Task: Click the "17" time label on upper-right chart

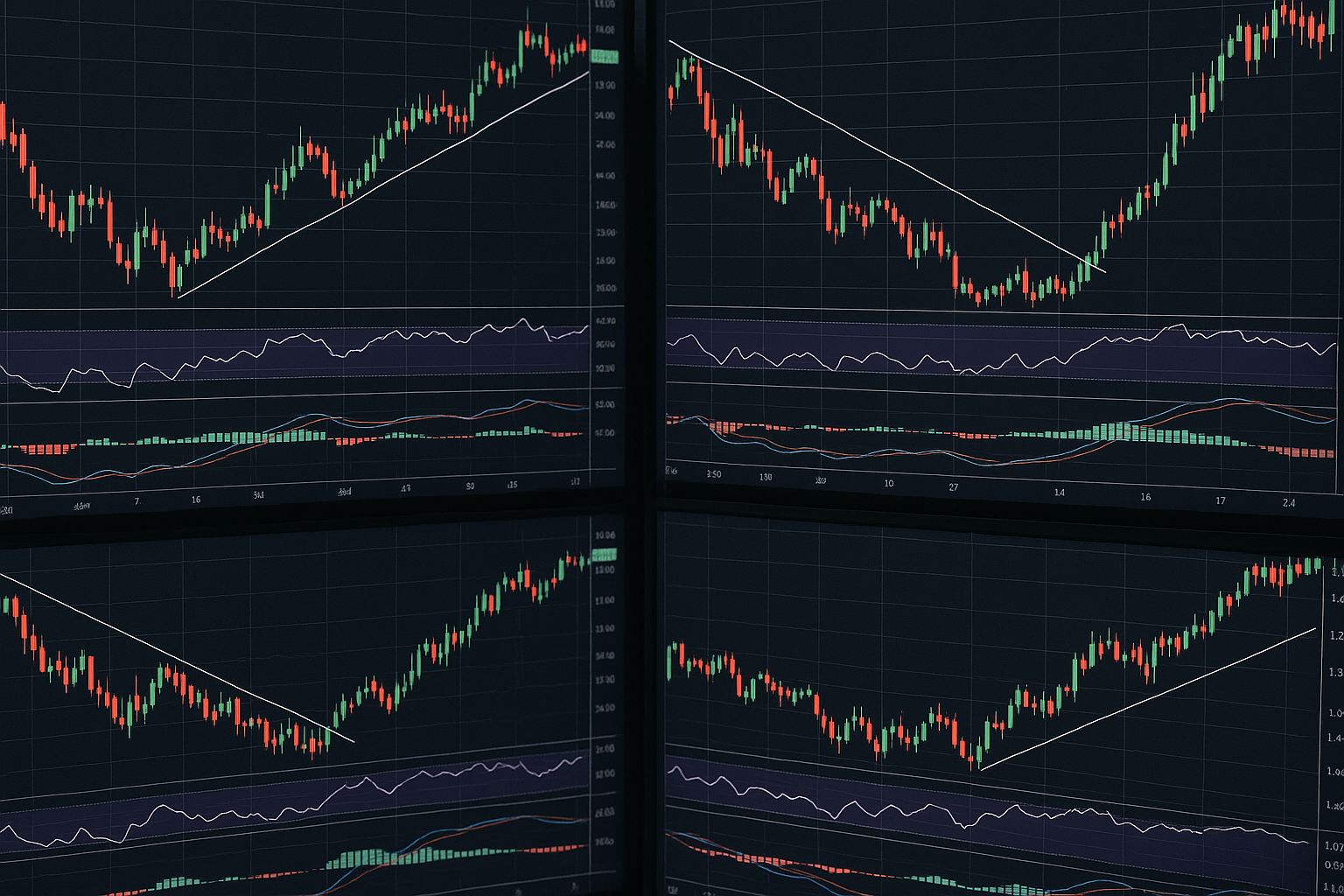Action: click(1221, 500)
